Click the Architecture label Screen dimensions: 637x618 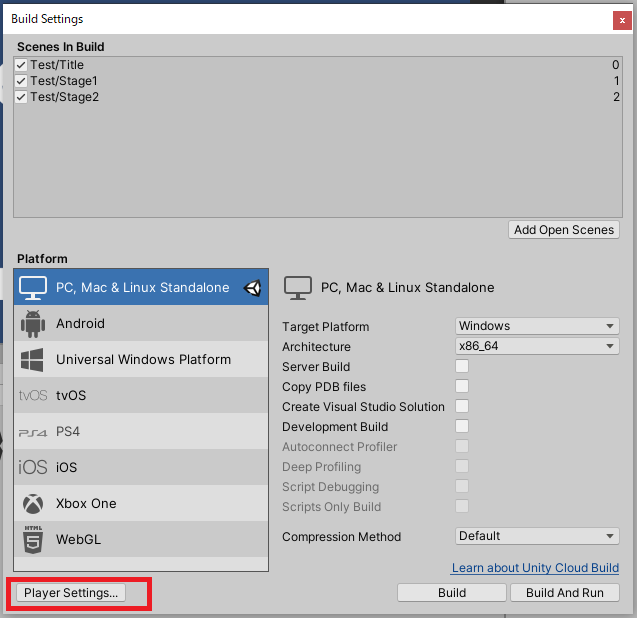click(316, 347)
